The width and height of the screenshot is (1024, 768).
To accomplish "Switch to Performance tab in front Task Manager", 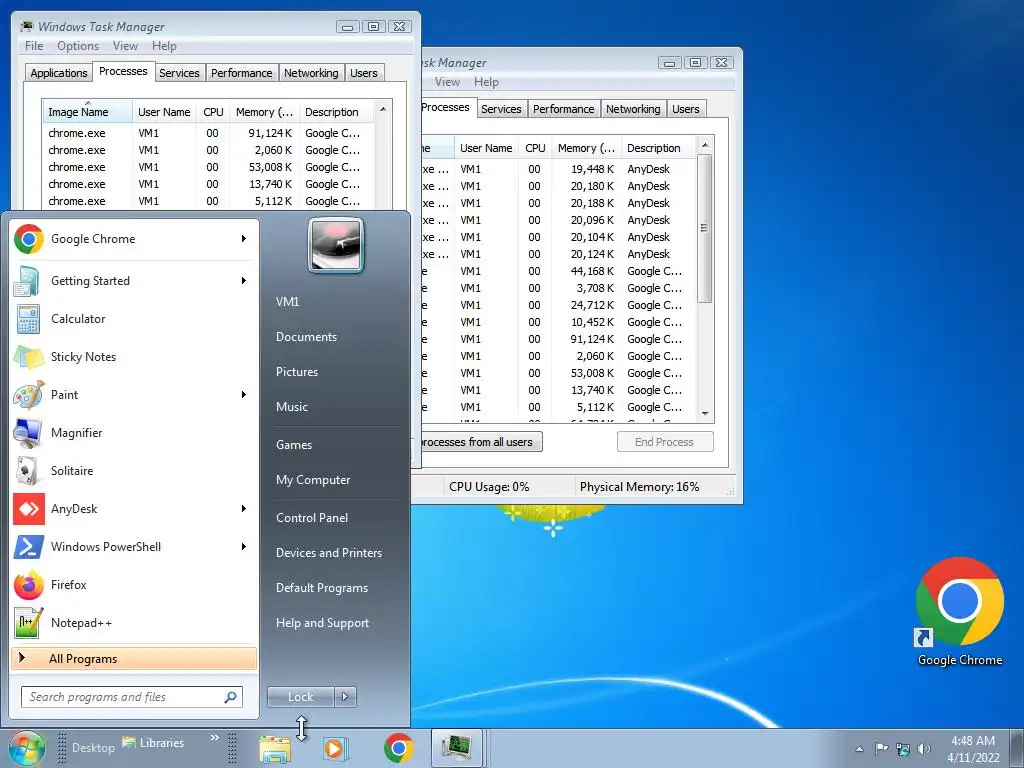I will tap(242, 73).
